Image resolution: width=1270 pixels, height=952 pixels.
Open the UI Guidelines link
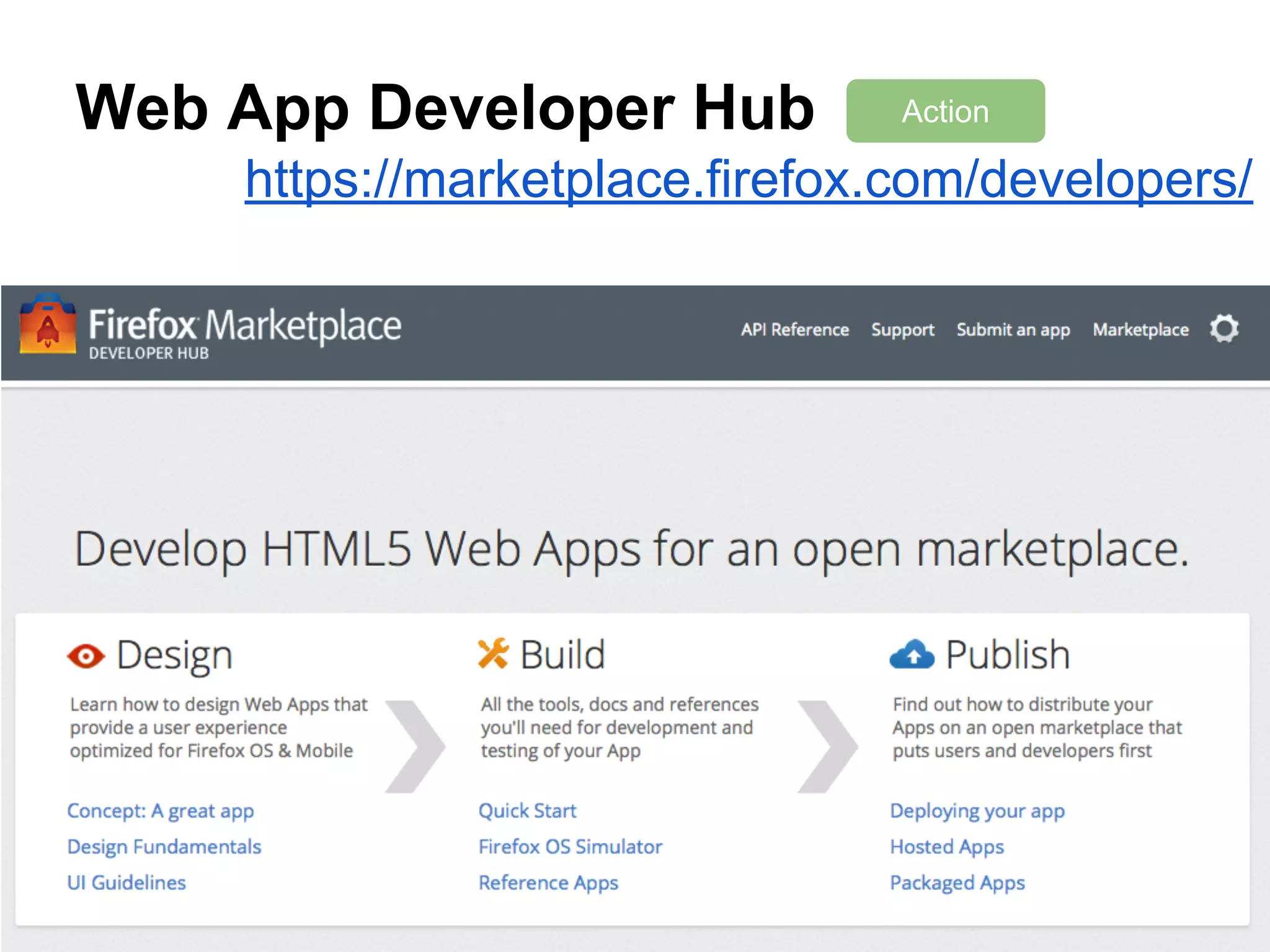(127, 883)
